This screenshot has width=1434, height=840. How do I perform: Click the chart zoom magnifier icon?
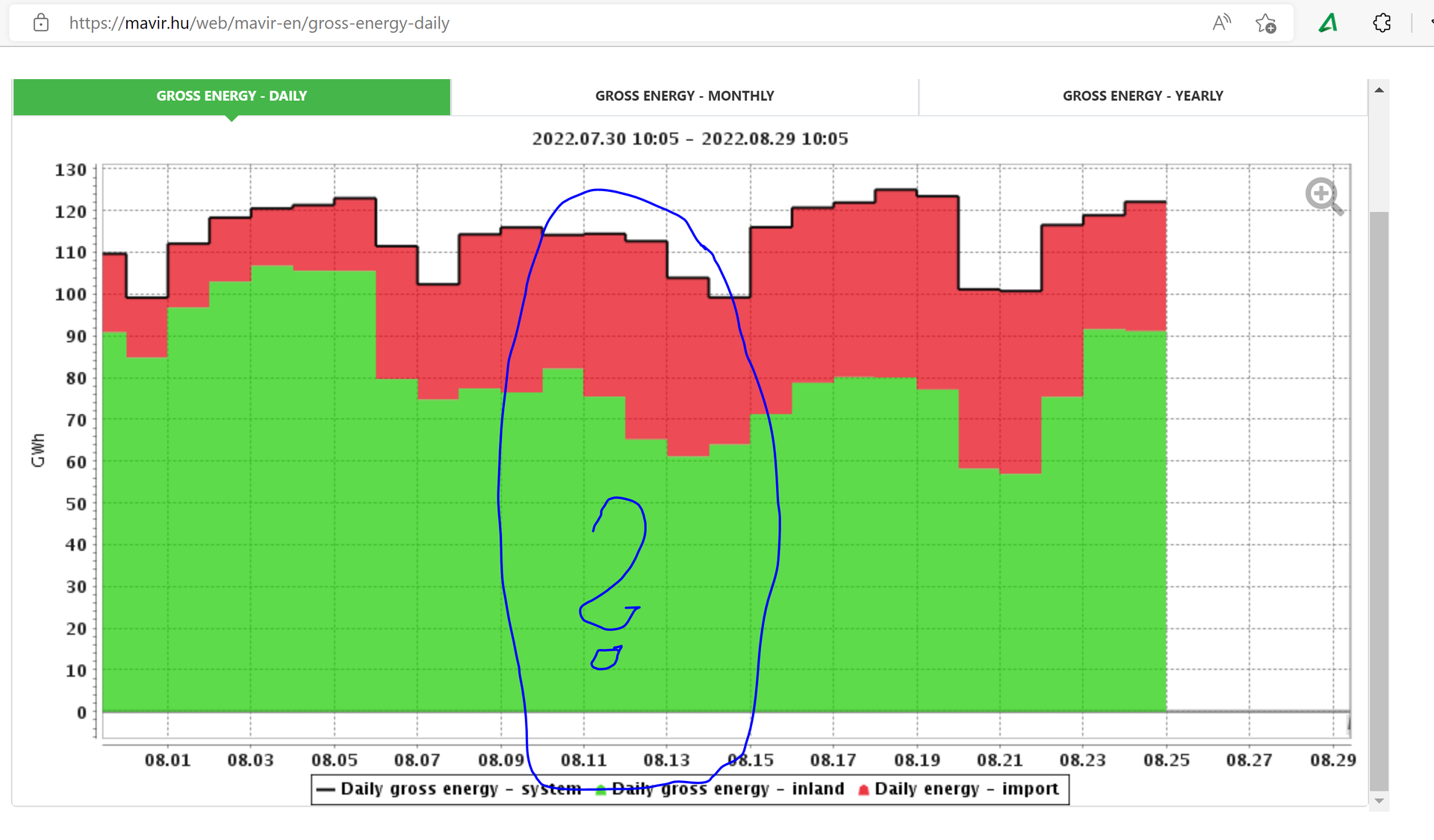coord(1323,196)
